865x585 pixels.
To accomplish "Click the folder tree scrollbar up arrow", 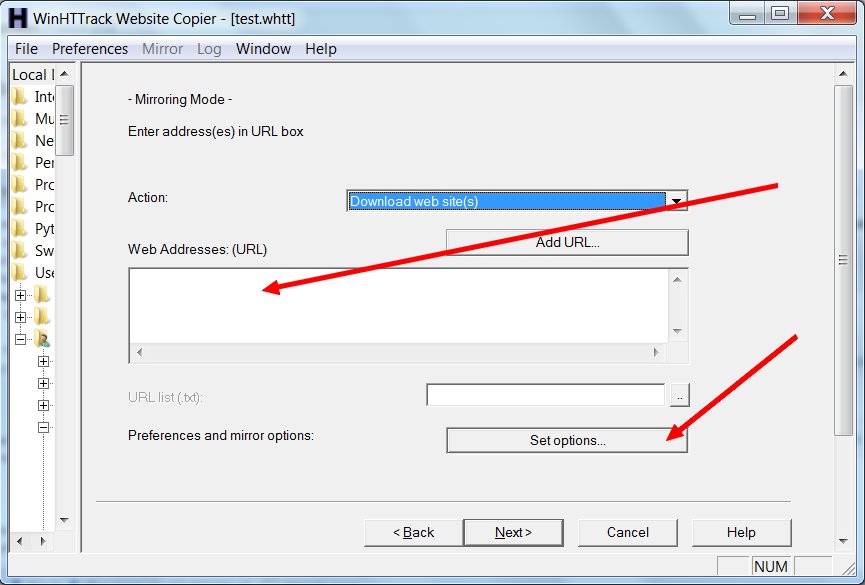I will (x=65, y=73).
